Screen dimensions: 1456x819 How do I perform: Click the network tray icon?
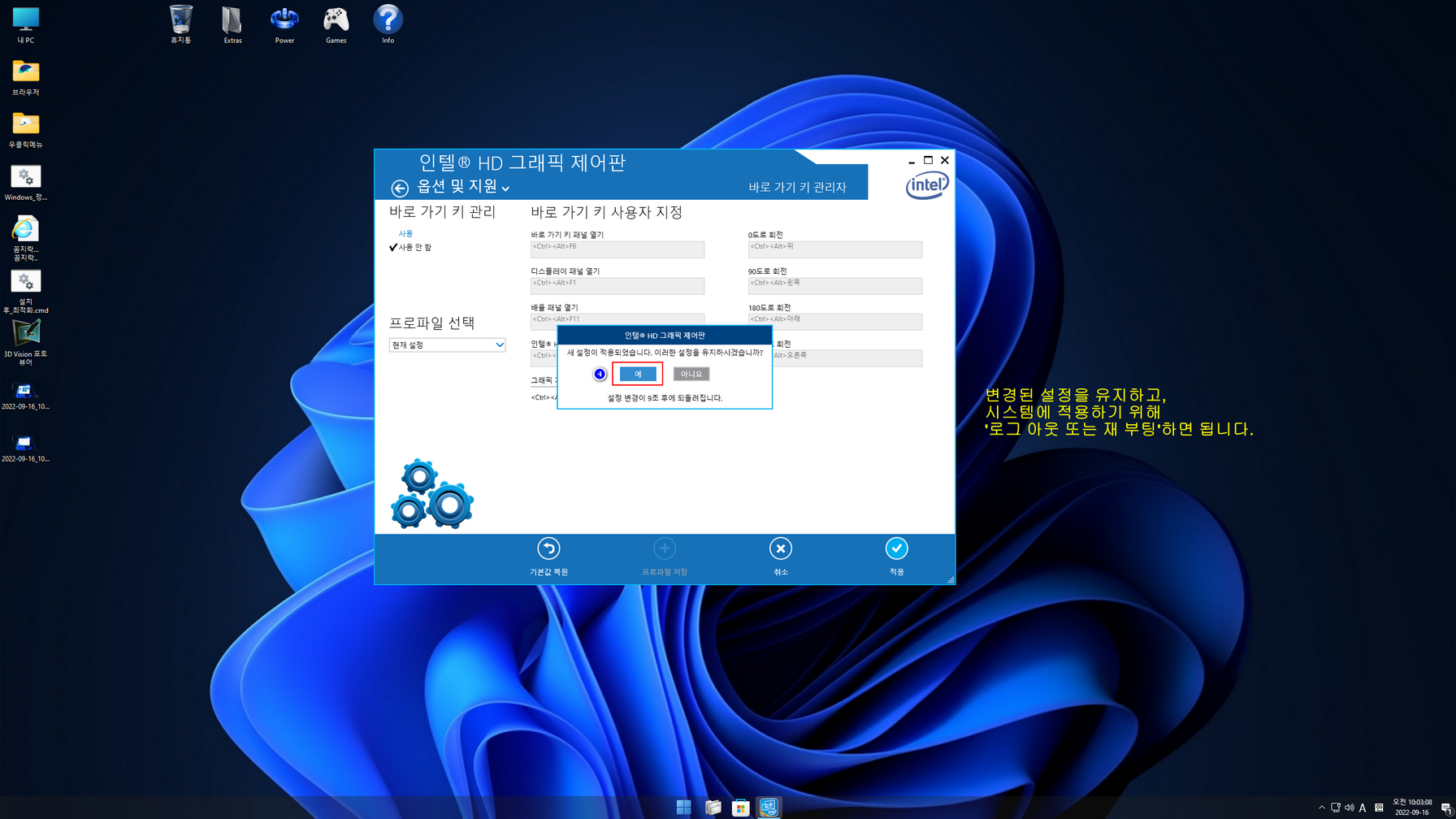tap(1335, 808)
